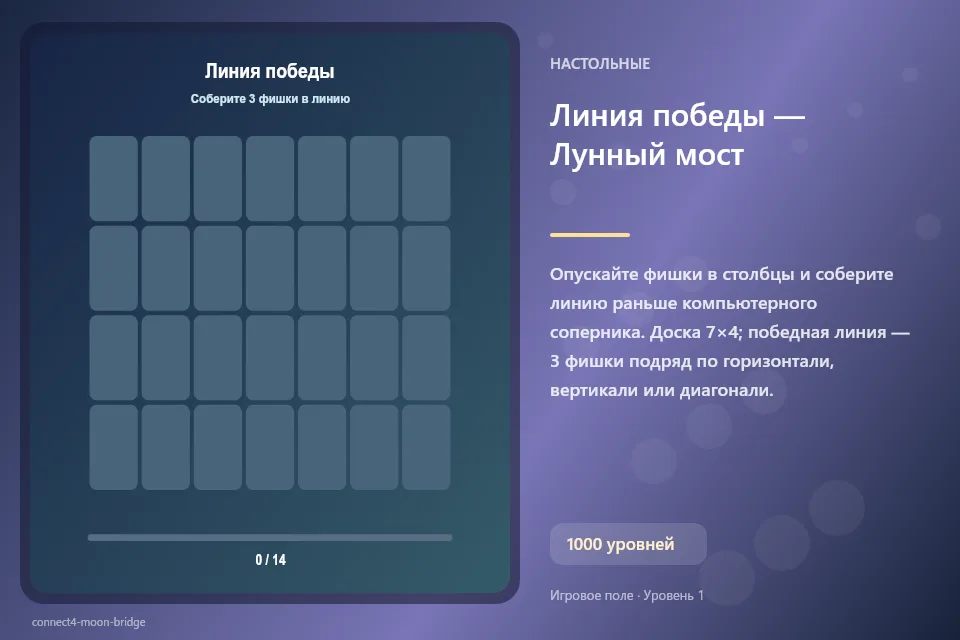Click third-row cell in the sixth column
The image size is (960, 640).
(x=374, y=358)
